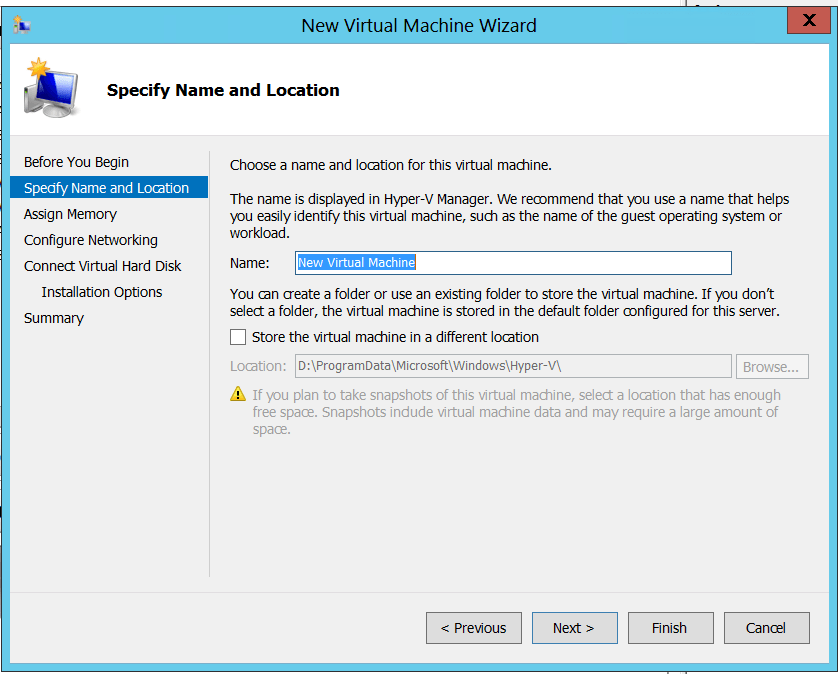Click the Finish button
This screenshot has width=838, height=674.
click(x=670, y=628)
